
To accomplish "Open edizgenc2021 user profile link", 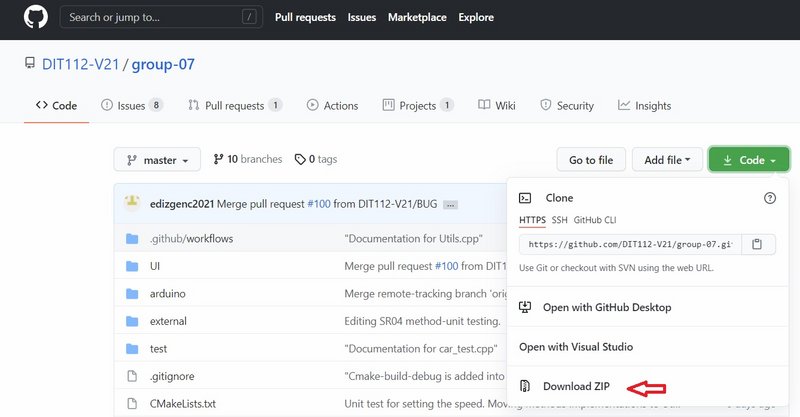I will coord(182,204).
